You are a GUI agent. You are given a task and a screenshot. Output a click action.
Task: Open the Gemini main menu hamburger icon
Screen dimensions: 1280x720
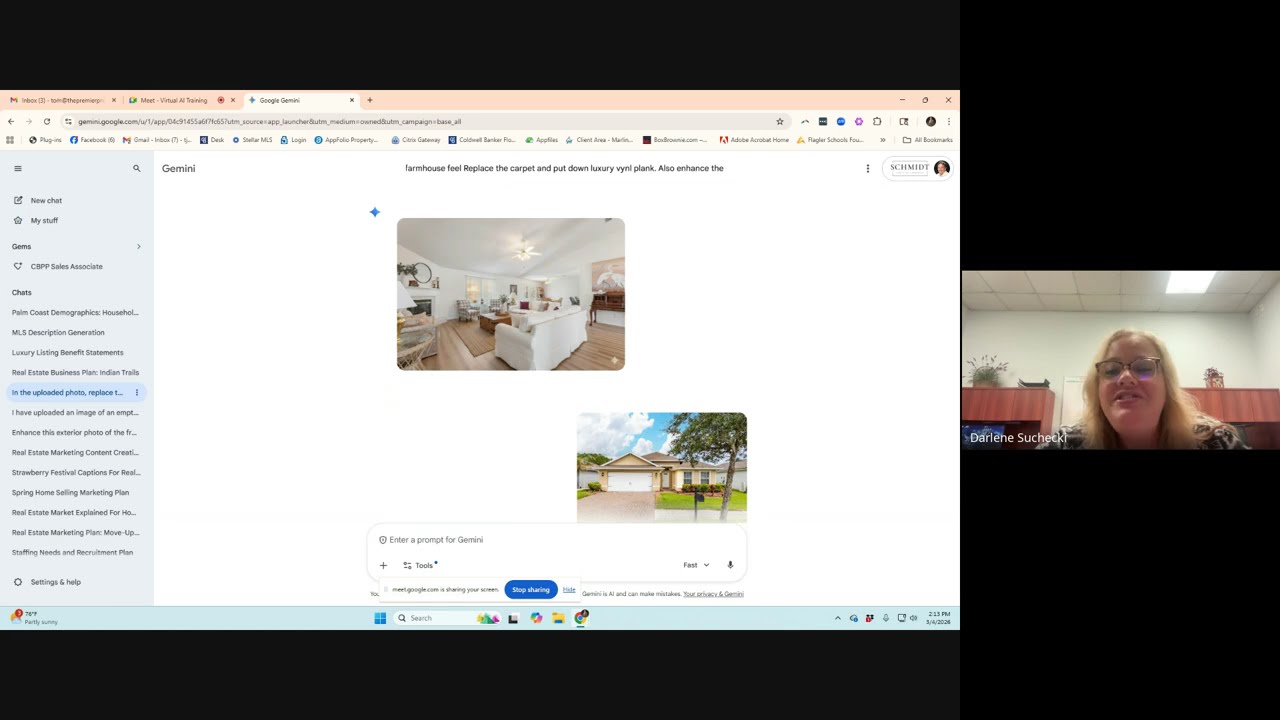[17, 168]
